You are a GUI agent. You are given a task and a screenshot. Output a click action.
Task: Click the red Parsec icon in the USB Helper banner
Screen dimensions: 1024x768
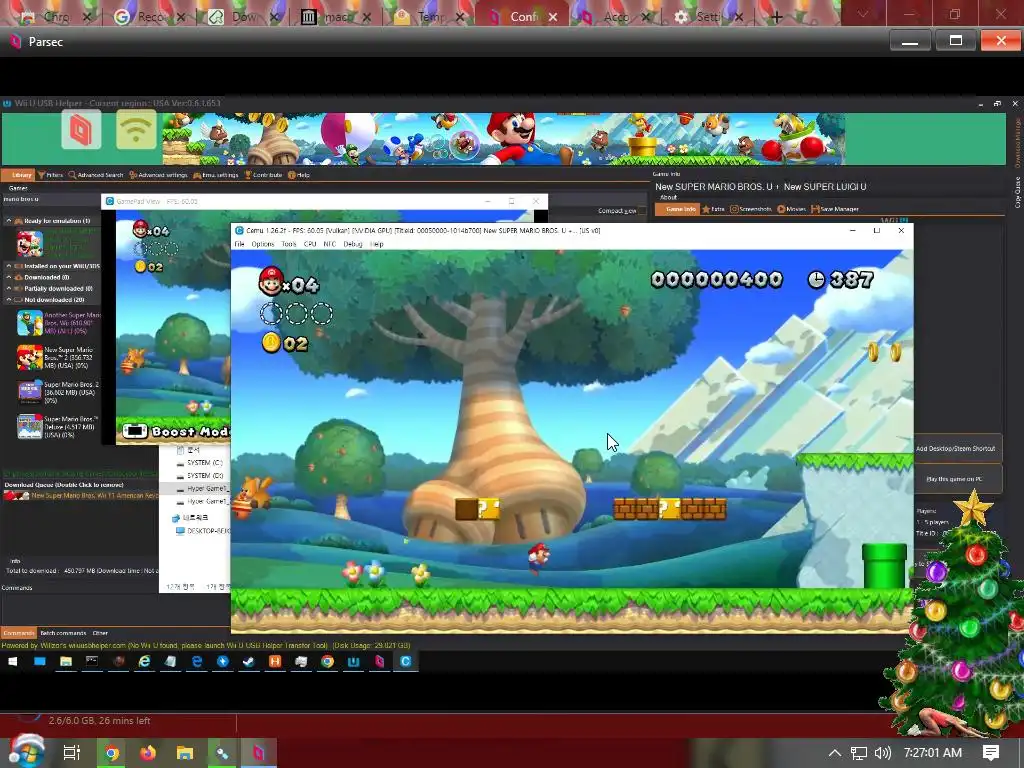[x=81, y=130]
